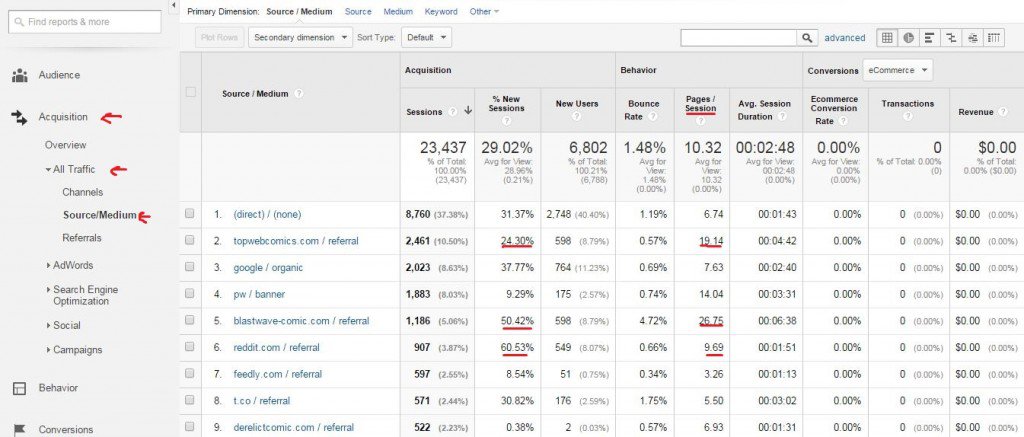Click the Behavior layout icon
Viewport: 1024px width, 437px height.
pos(20,388)
